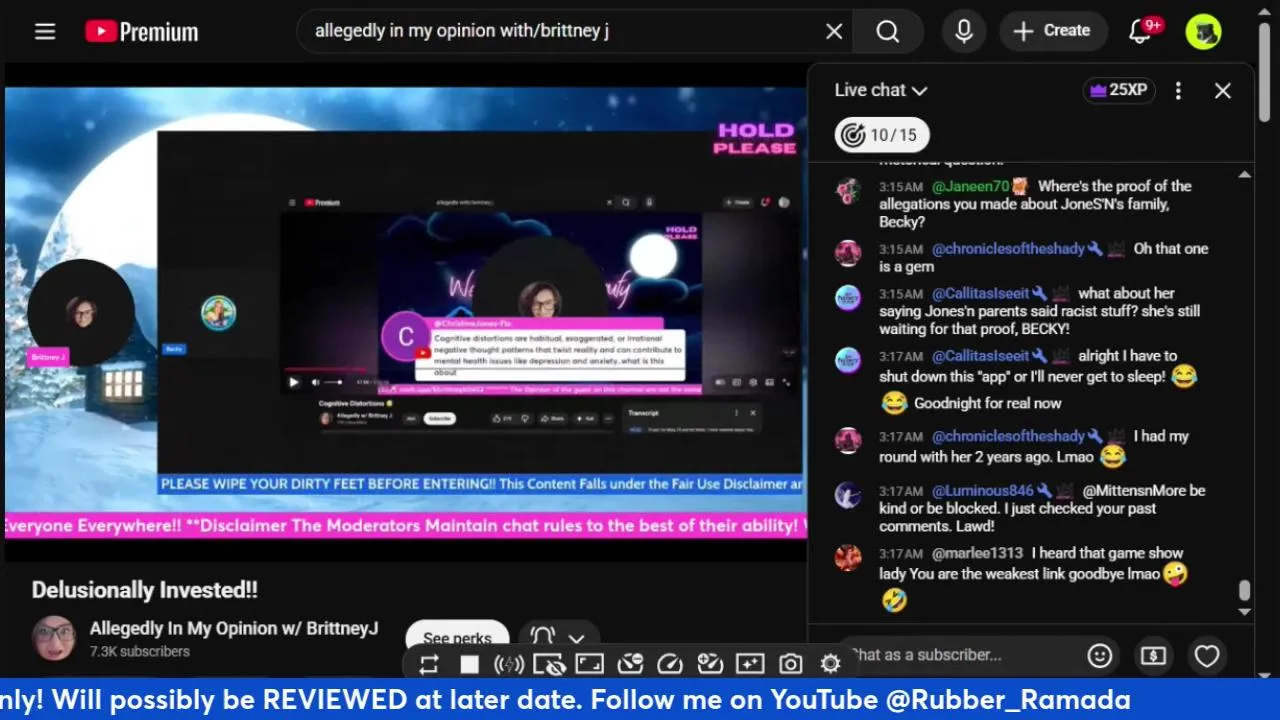Screen dimensions: 1280x720
Task: Click the avatar beside @Luminous846's message
Action: (x=848, y=496)
